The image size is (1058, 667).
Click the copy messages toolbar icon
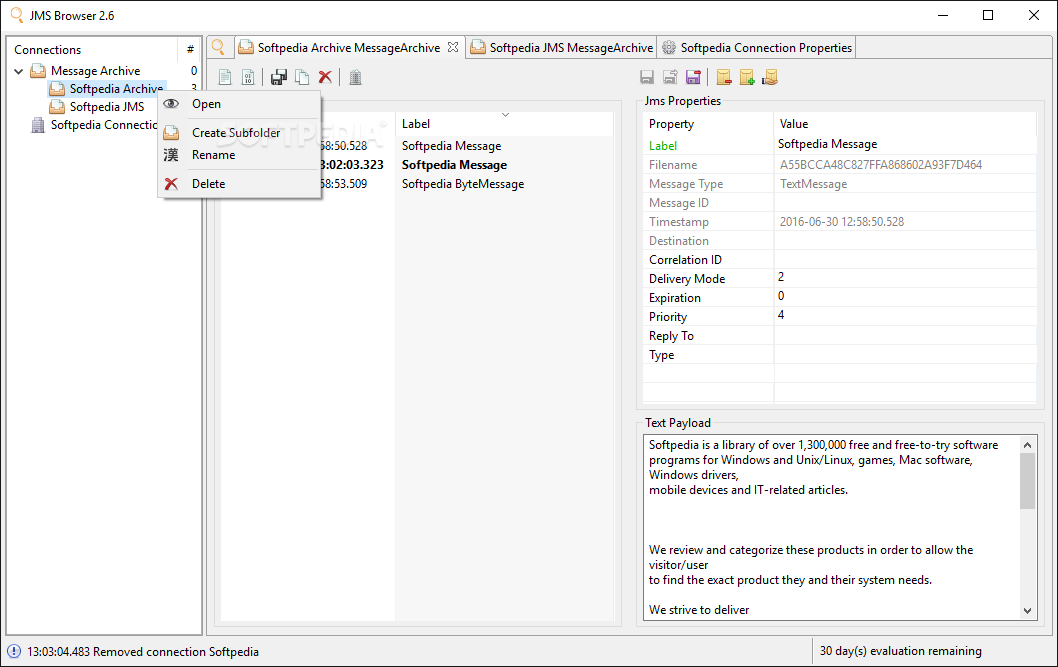coord(302,78)
